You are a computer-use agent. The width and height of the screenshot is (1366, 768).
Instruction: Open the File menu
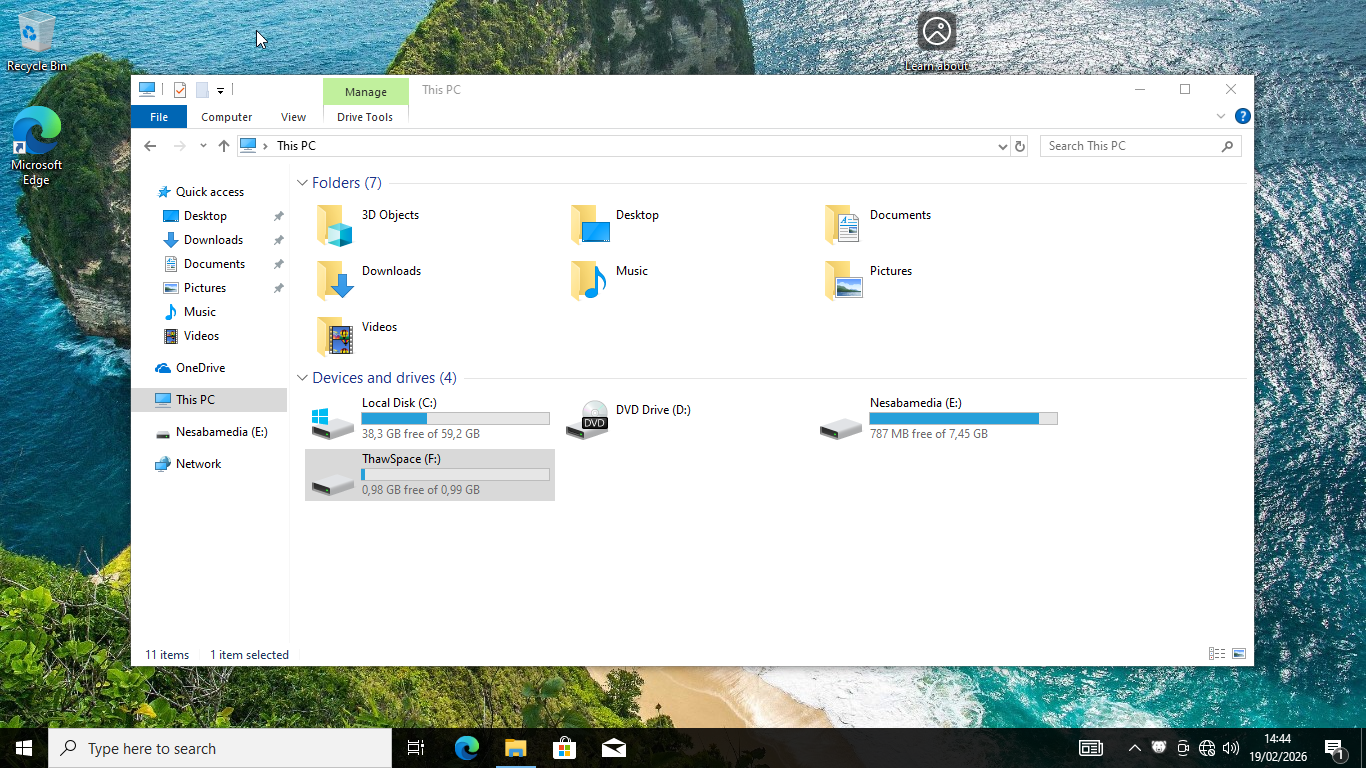(159, 117)
